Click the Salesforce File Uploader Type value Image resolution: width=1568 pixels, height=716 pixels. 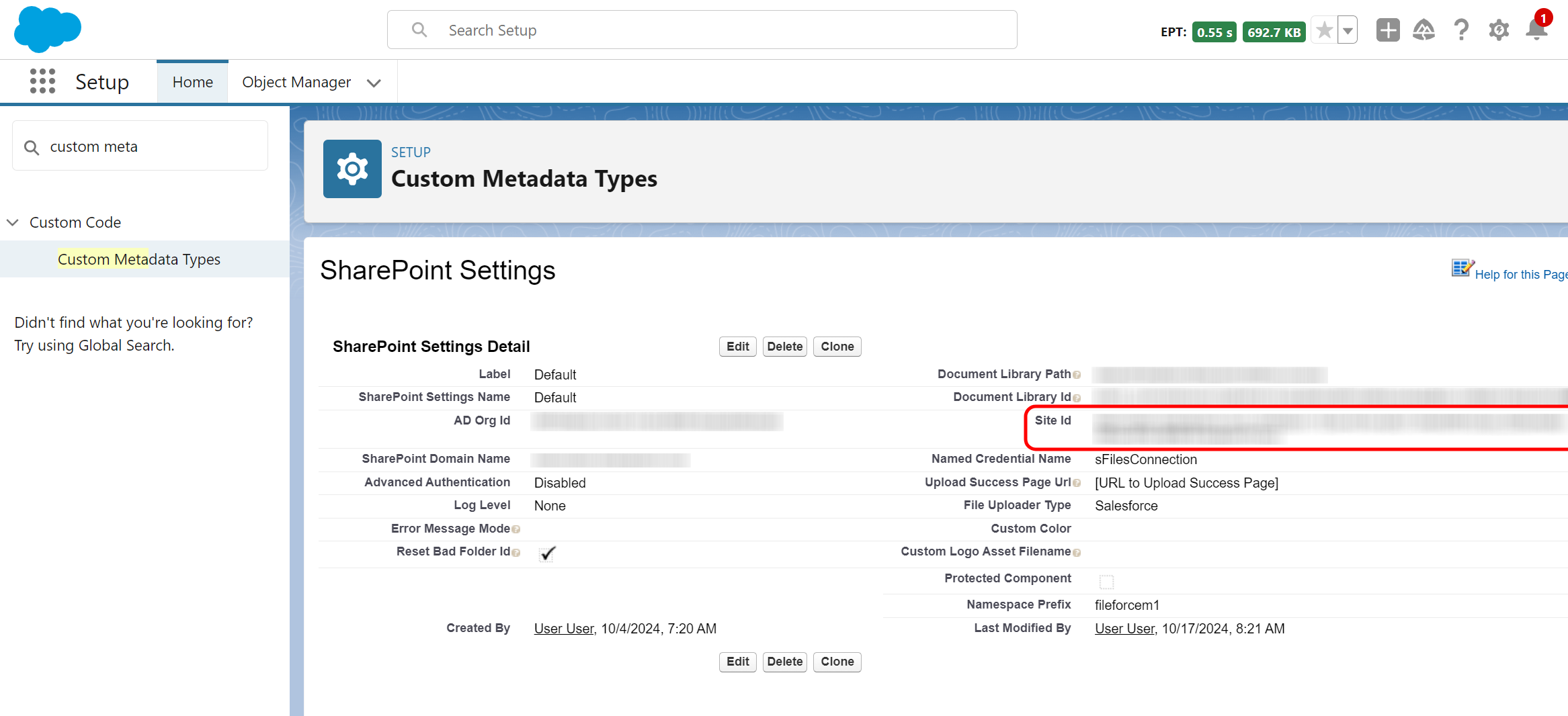click(1126, 506)
